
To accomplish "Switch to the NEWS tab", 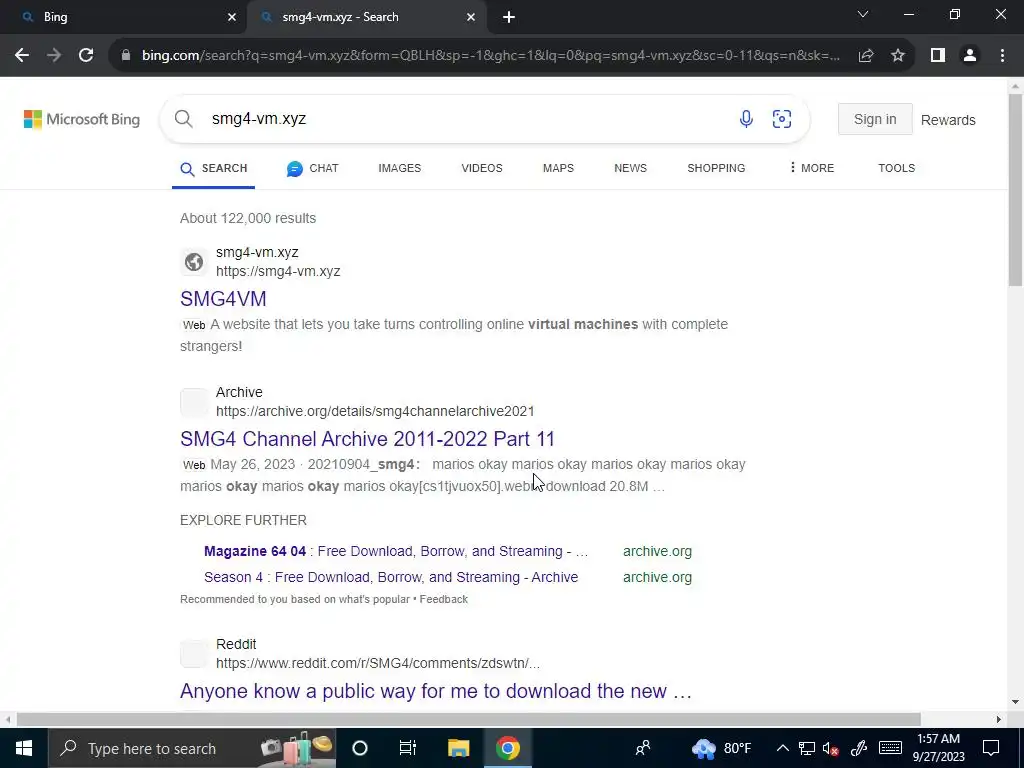I will 630,168.
